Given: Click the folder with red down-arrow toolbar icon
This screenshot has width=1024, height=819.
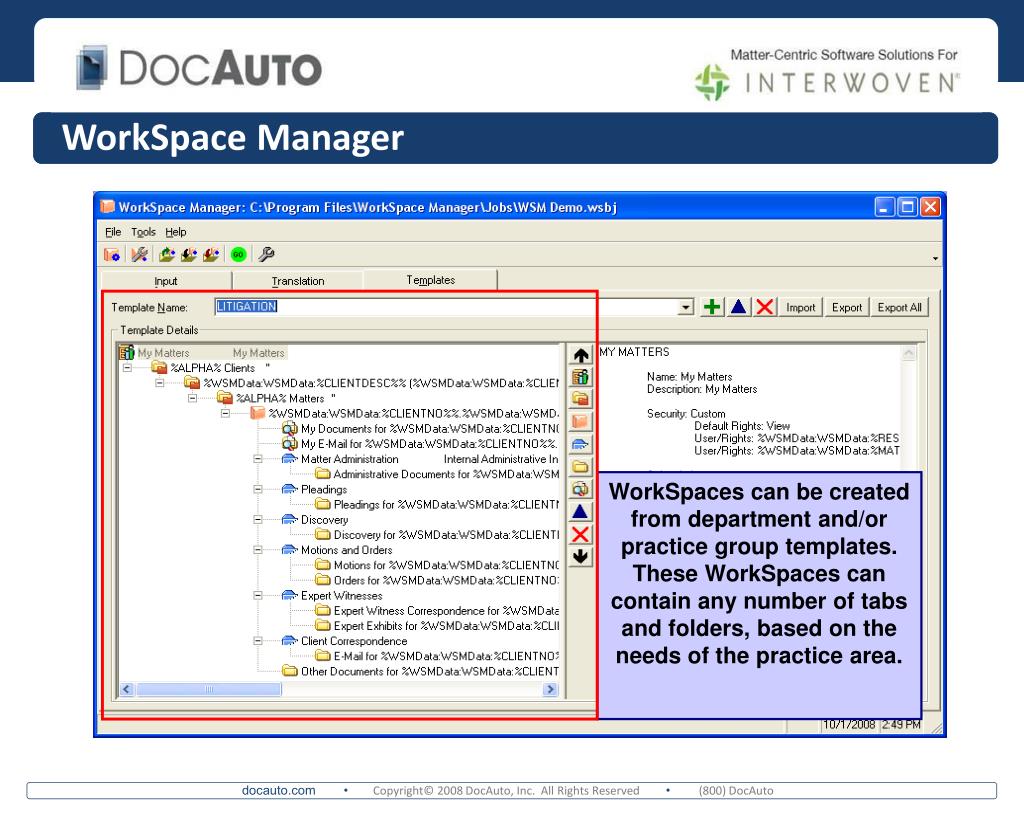Looking at the screenshot, I should [x=211, y=254].
